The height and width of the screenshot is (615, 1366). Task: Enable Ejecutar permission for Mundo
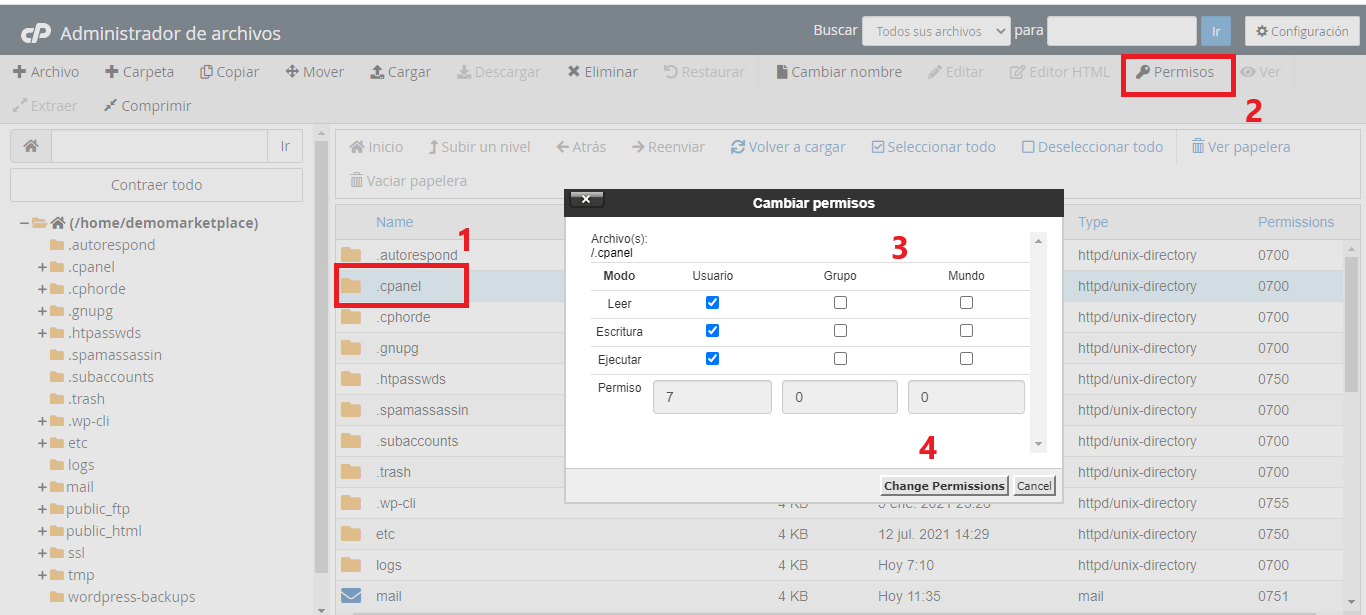966,359
